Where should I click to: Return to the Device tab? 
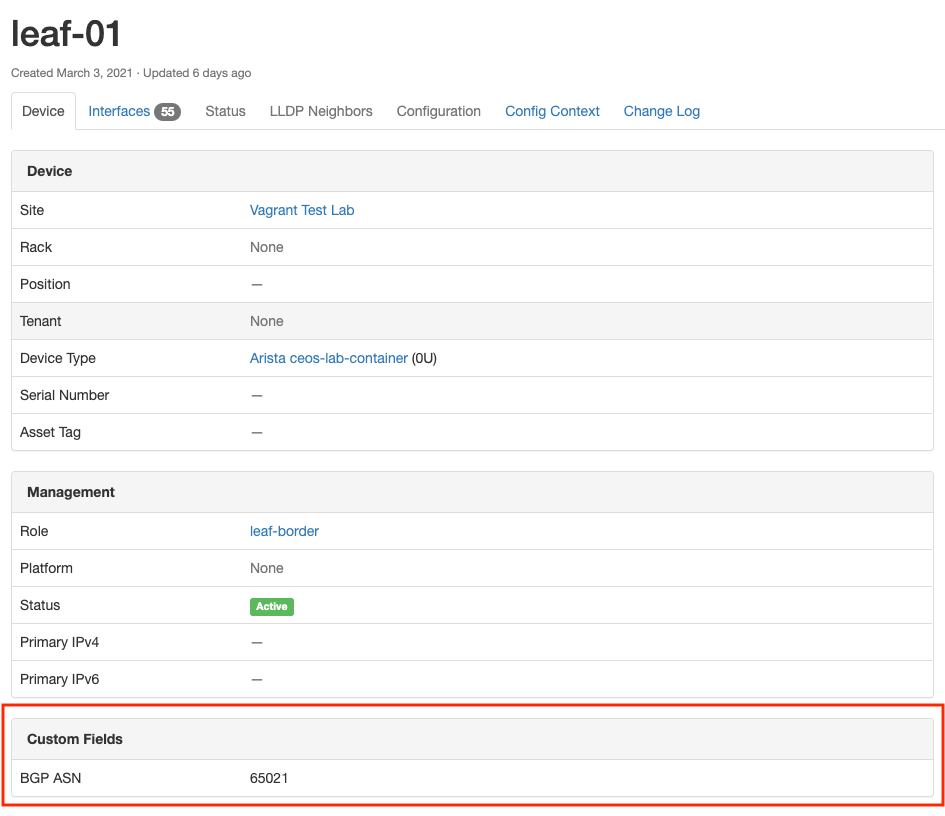tap(43, 111)
